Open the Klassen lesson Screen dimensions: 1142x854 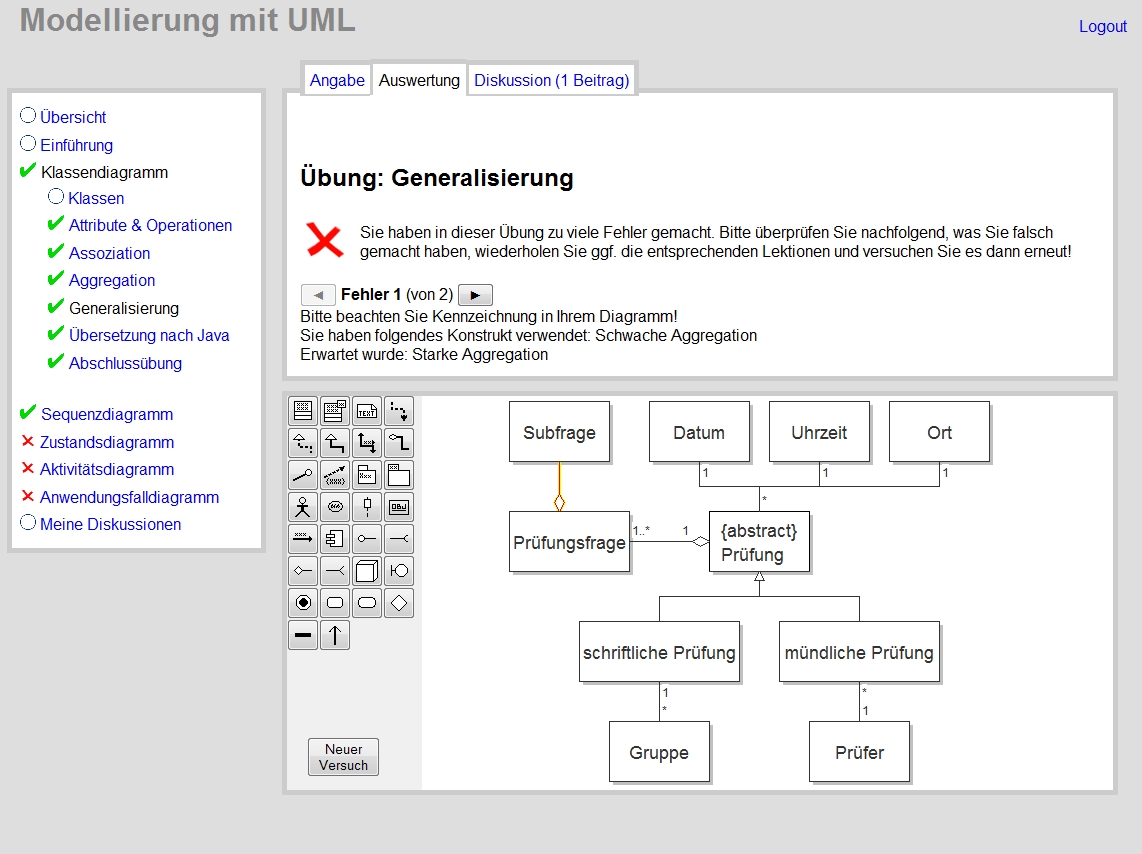pos(96,198)
